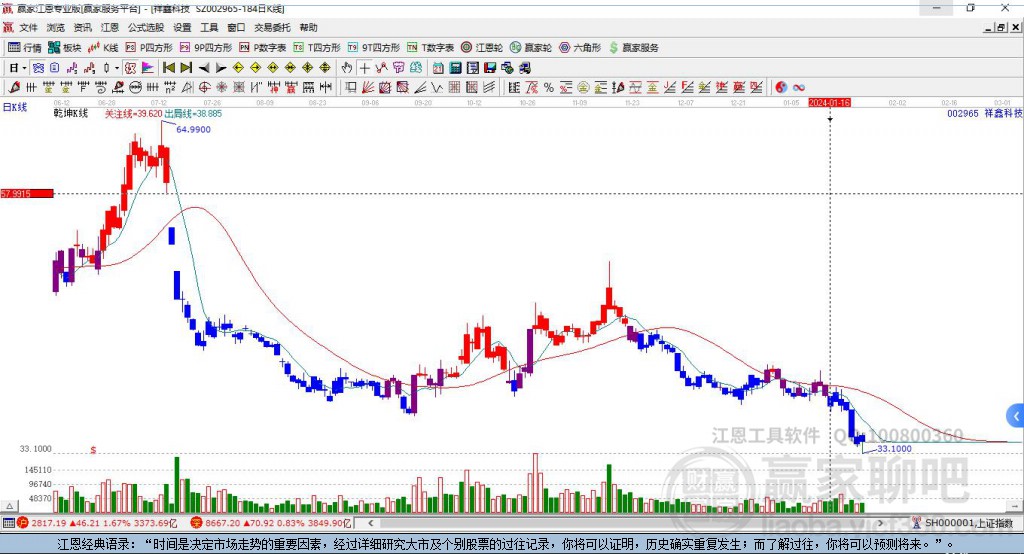Click the red dollar marker on volume pane
The width and height of the screenshot is (1024, 554).
coord(93,449)
